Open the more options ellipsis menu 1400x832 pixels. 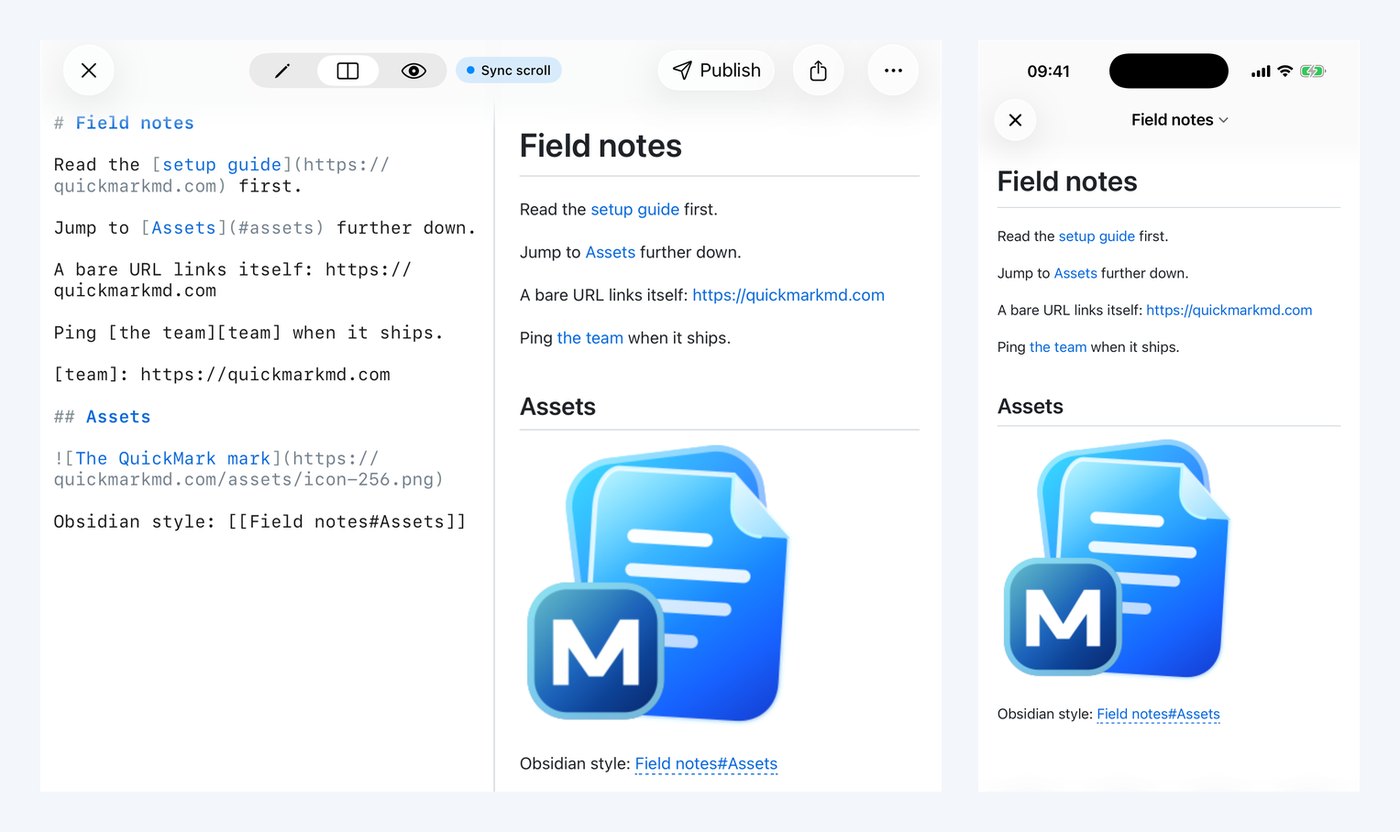pyautogui.click(x=893, y=70)
